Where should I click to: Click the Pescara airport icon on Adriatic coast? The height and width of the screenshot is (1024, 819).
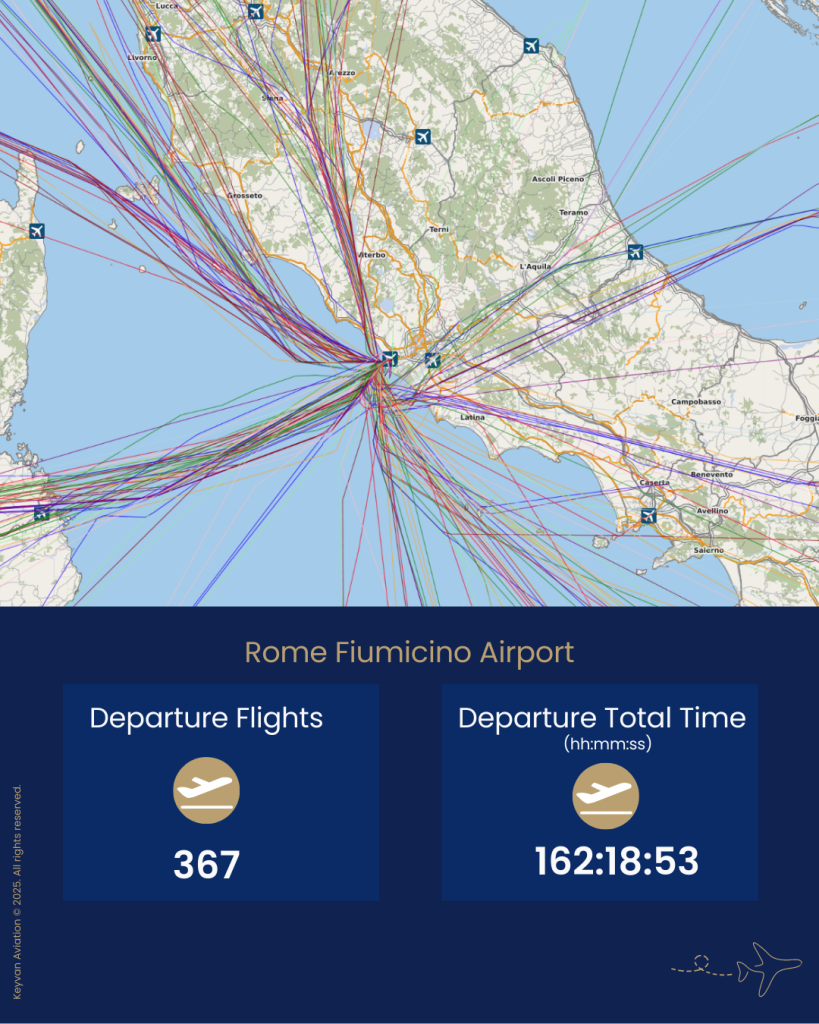[635, 252]
